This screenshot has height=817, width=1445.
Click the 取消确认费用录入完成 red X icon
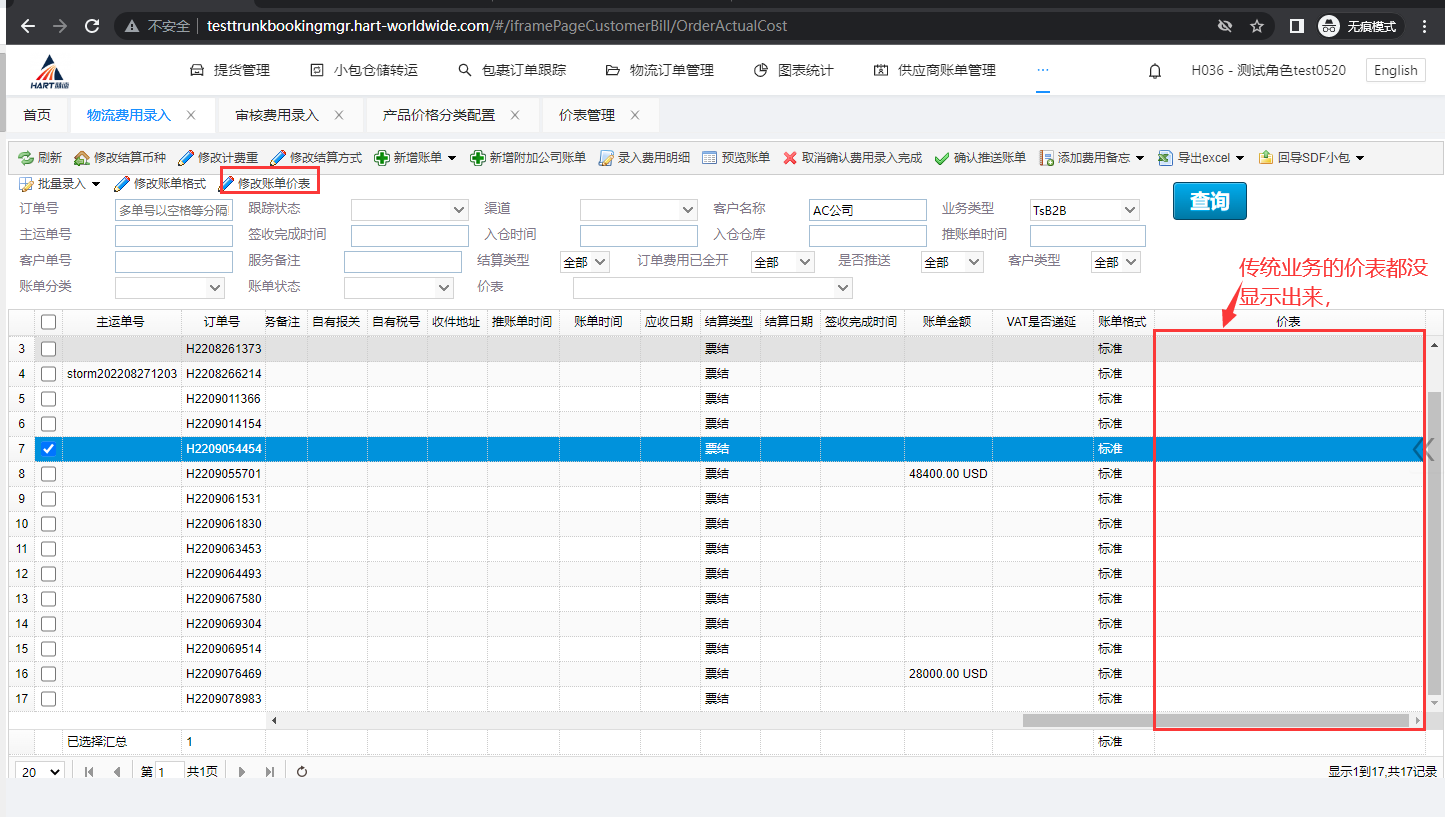point(790,158)
